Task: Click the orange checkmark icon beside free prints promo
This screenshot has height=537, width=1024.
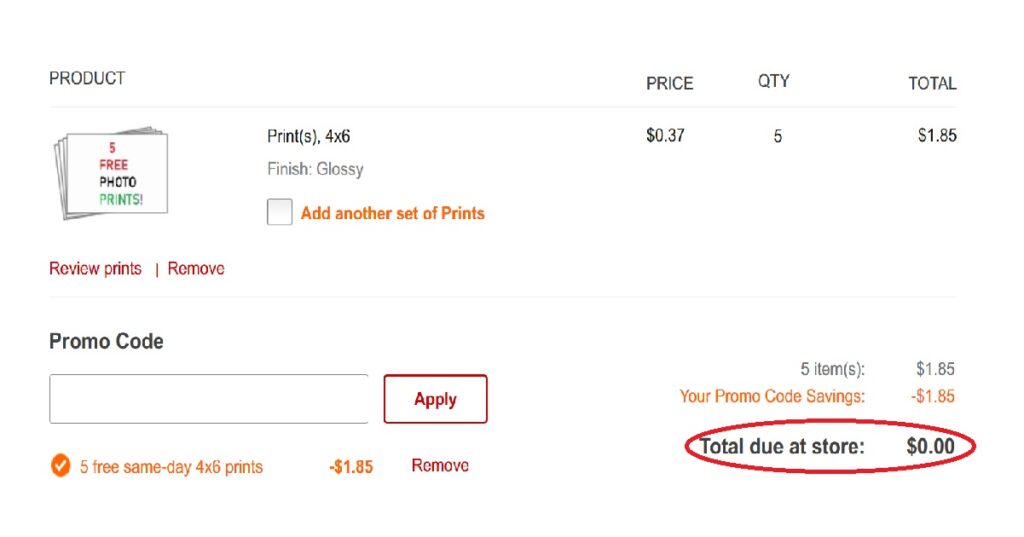Action: (60, 466)
